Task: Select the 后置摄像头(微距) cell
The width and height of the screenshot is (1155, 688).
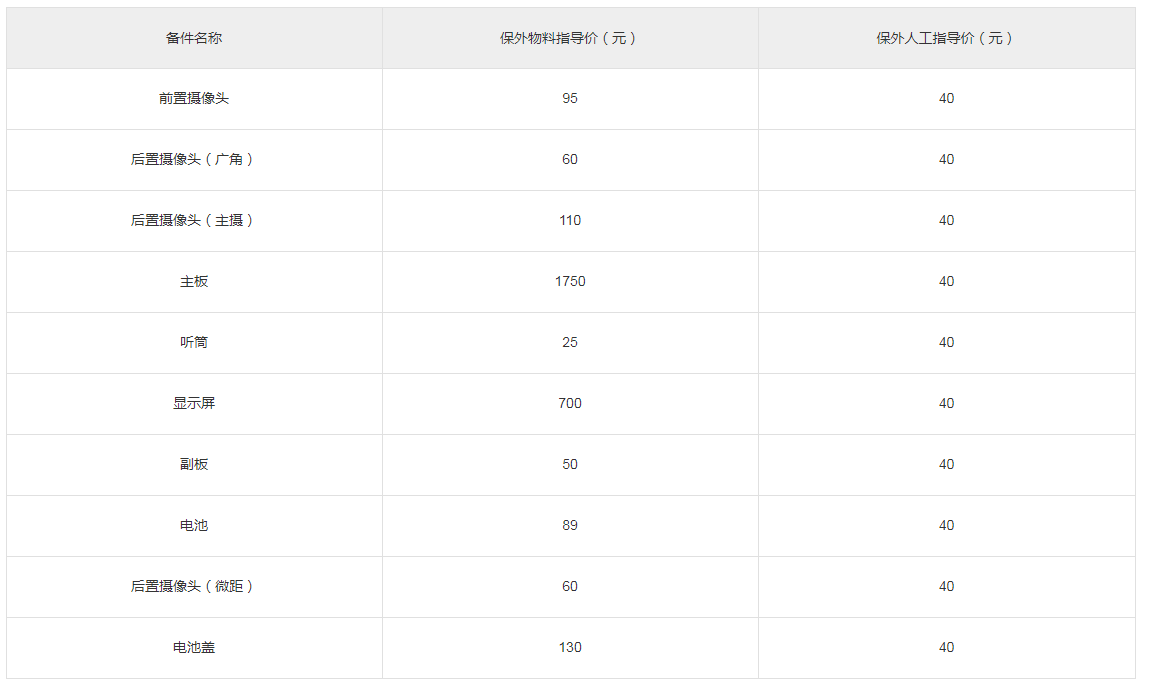Action: pos(194,586)
